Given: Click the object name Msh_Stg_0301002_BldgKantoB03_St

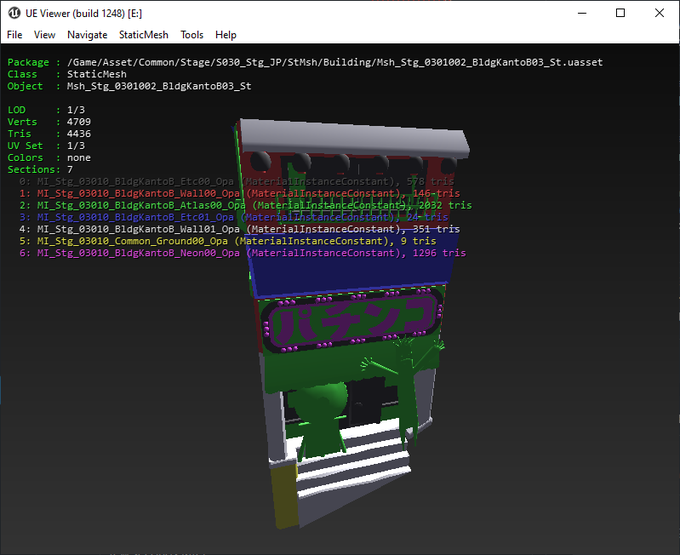Looking at the screenshot, I should (159, 86).
